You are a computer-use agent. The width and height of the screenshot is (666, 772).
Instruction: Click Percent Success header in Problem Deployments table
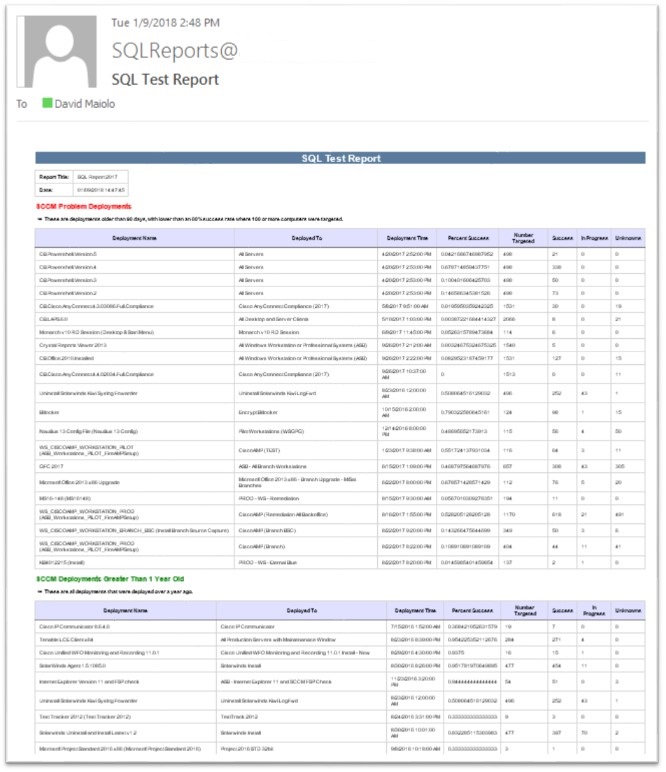(x=468, y=238)
